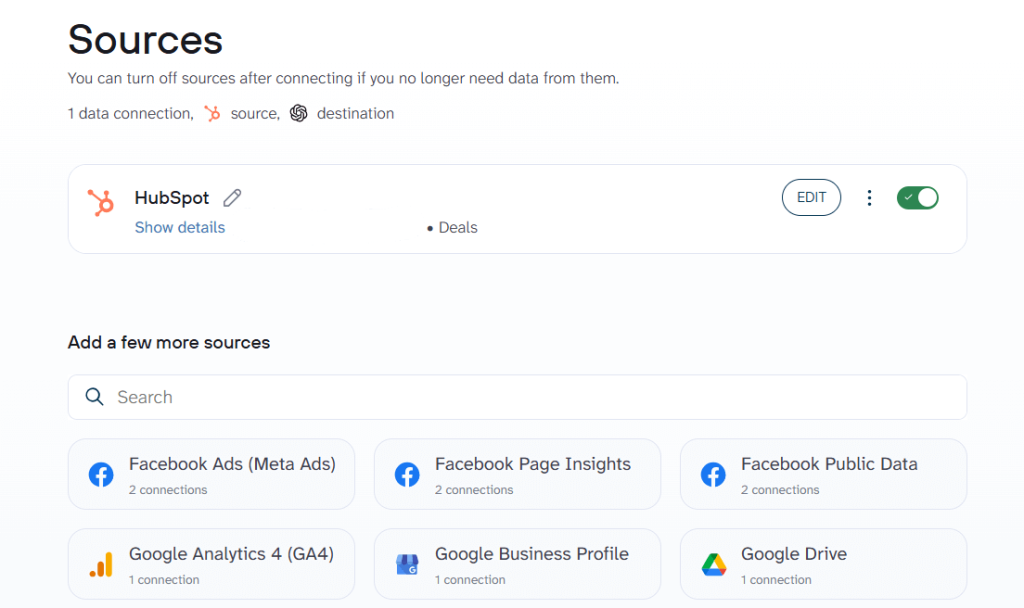
Task: Click the Google Business Profile icon
Action: click(406, 563)
